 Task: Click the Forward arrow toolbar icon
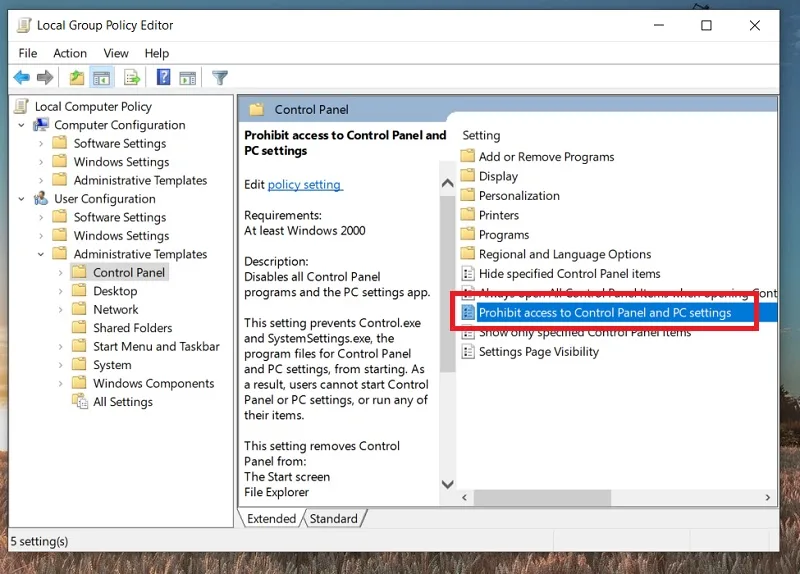[x=45, y=78]
